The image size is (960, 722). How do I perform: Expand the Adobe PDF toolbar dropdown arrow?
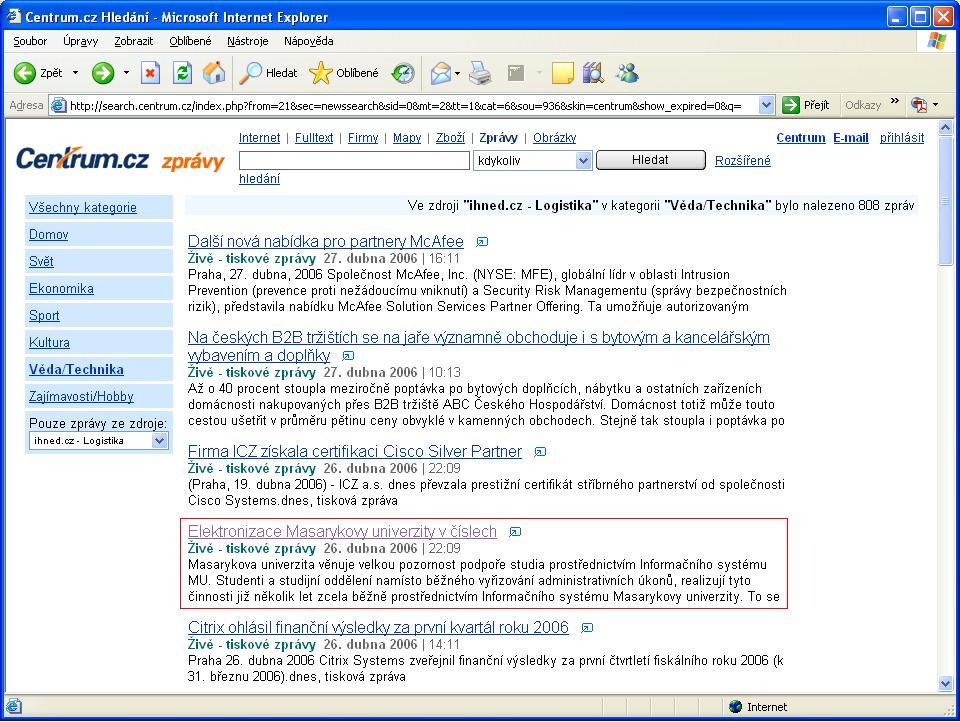[935, 105]
